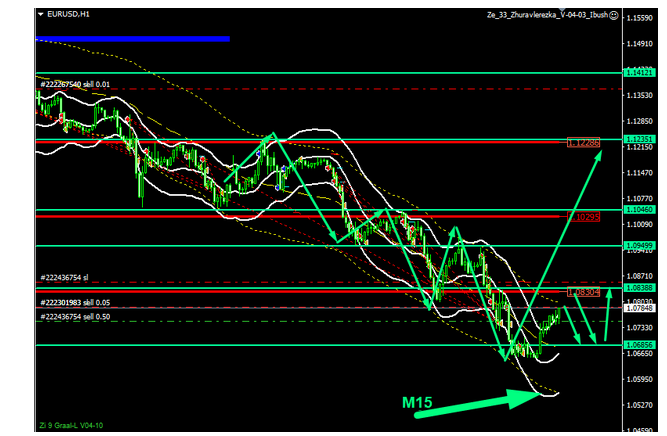
Task: Click the 1.14121 price level tag
Action: click(x=640, y=73)
